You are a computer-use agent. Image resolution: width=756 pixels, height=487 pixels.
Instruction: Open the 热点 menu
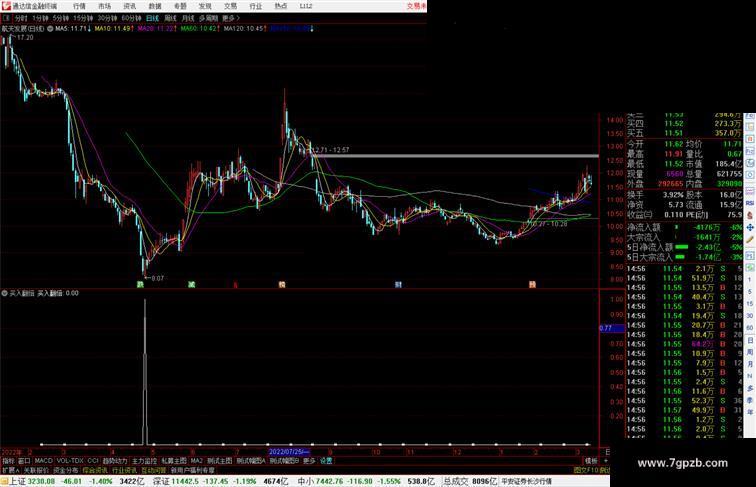[x=281, y=6]
